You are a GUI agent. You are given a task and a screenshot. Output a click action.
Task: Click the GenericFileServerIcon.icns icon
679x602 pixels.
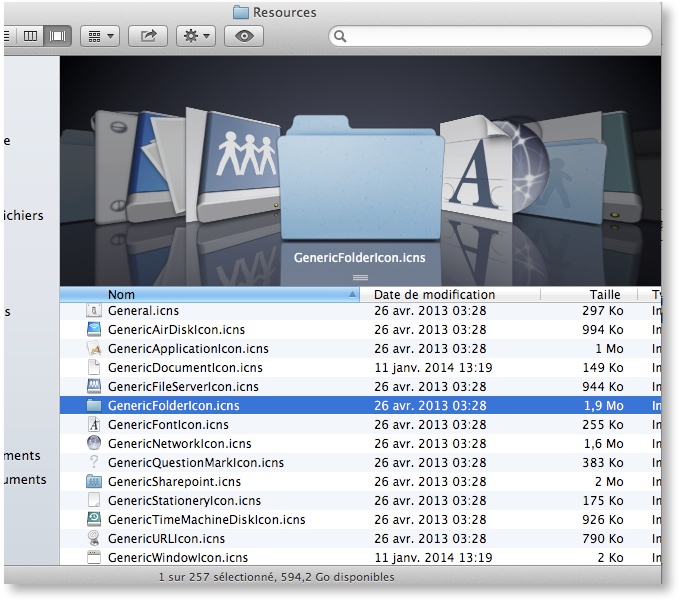click(94, 387)
